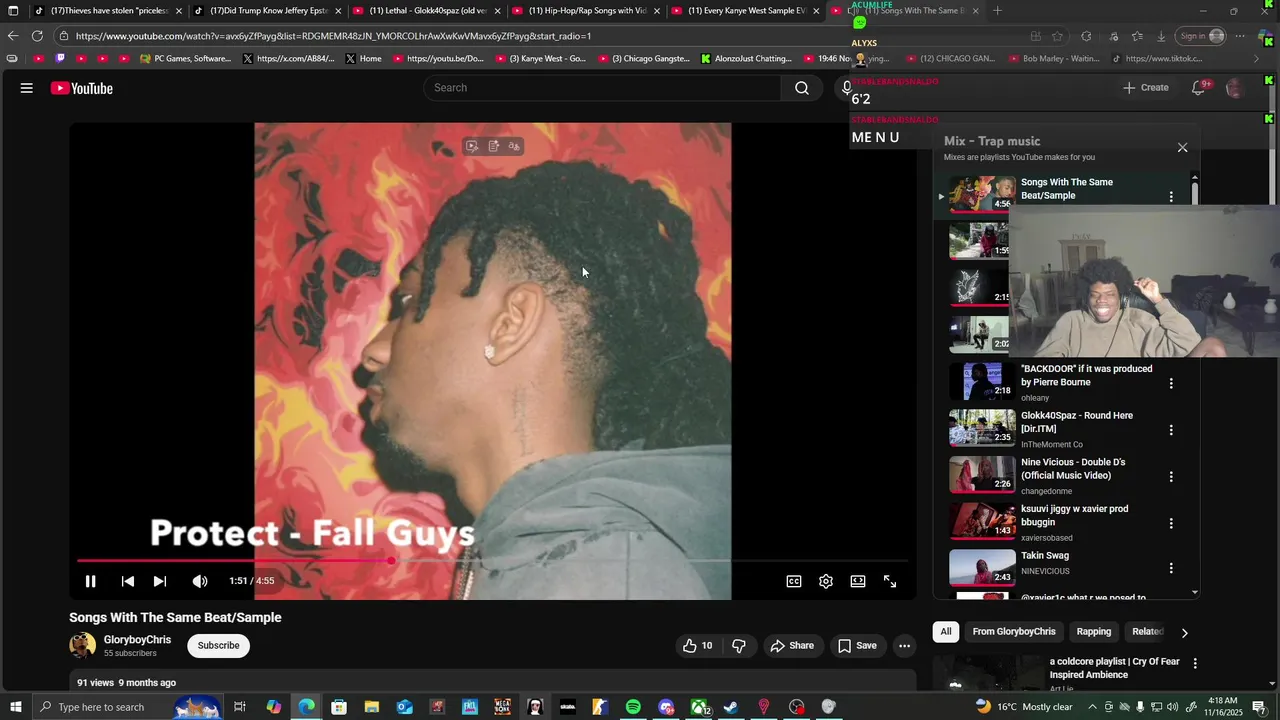Open options for Songs With The Same Beat/Sample
The height and width of the screenshot is (720, 1280).
click(1171, 196)
